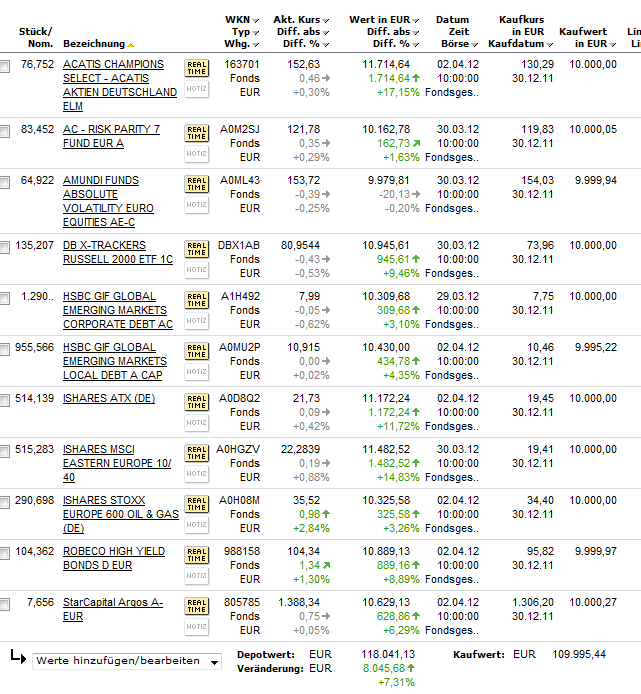Open Real Time quote for ACATIS Champions Select
The width and height of the screenshot is (641, 694).
click(197, 68)
